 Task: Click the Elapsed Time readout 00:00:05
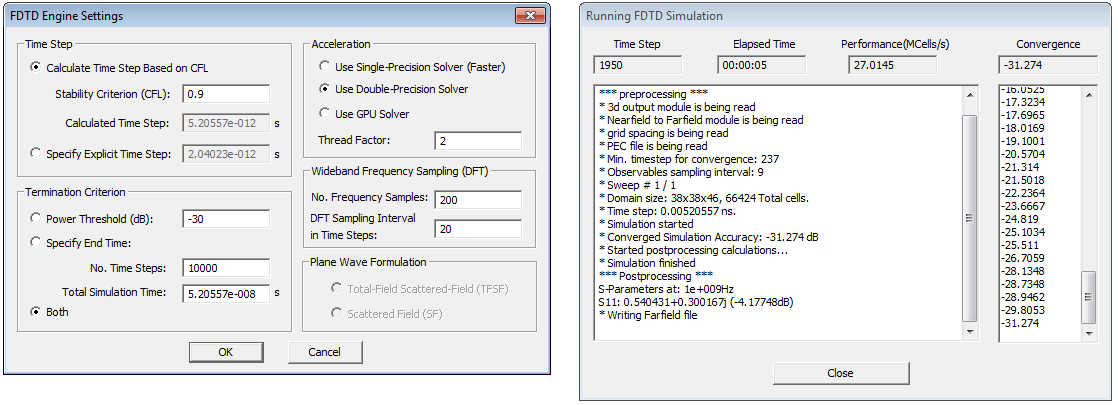761,66
